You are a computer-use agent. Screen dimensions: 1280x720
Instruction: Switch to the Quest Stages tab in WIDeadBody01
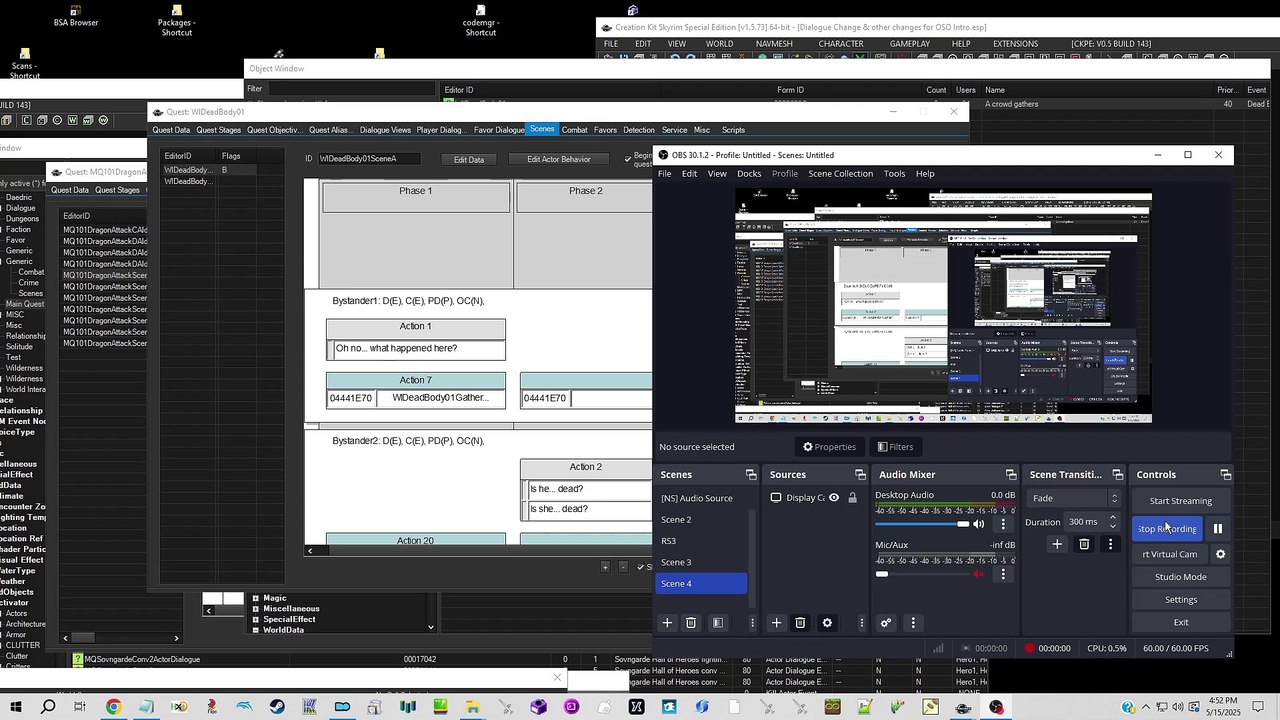pos(218,130)
